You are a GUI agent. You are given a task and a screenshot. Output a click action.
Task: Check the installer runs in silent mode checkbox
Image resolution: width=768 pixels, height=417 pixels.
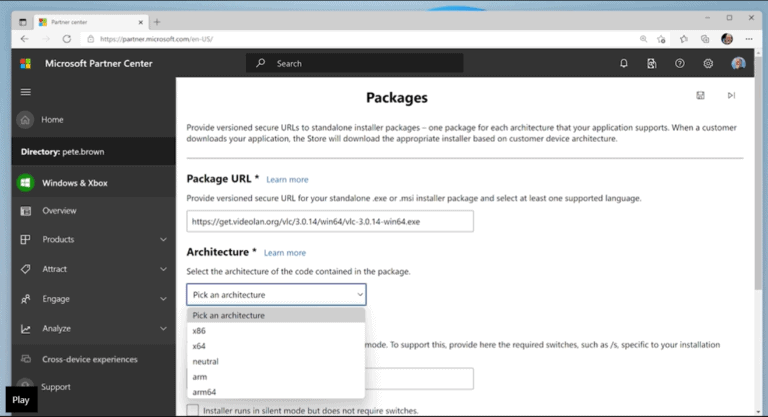click(193, 410)
